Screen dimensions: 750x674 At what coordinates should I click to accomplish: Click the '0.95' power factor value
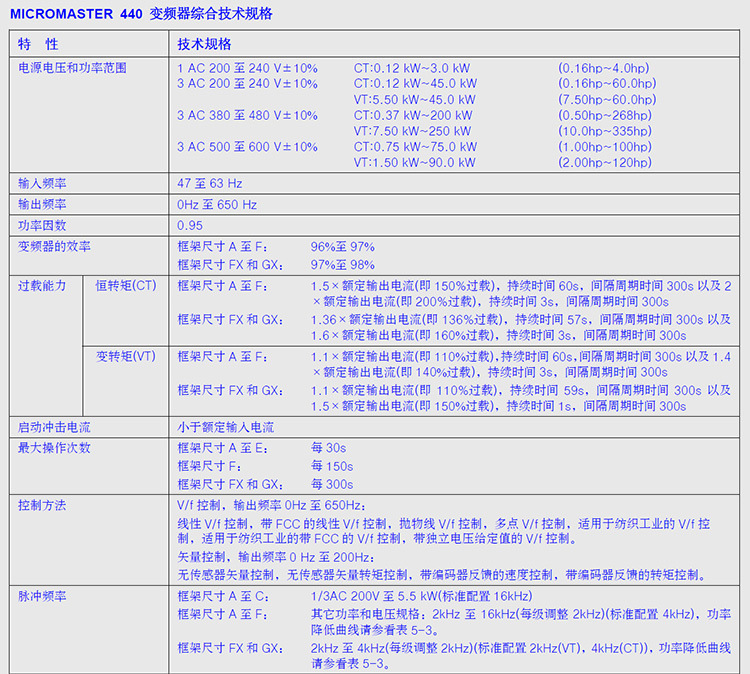click(190, 225)
